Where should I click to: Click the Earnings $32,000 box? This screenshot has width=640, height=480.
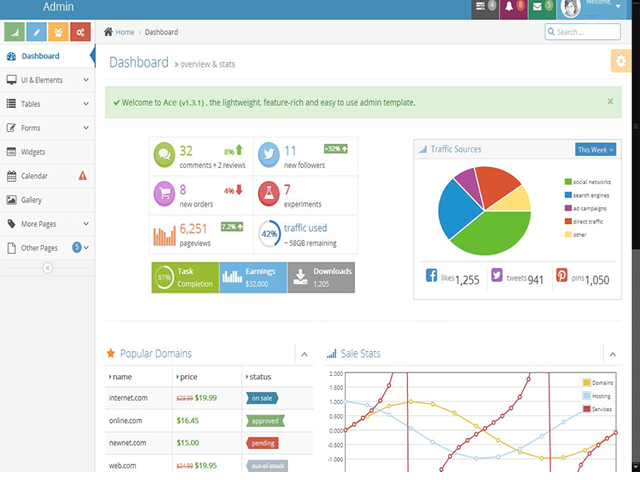click(x=253, y=278)
